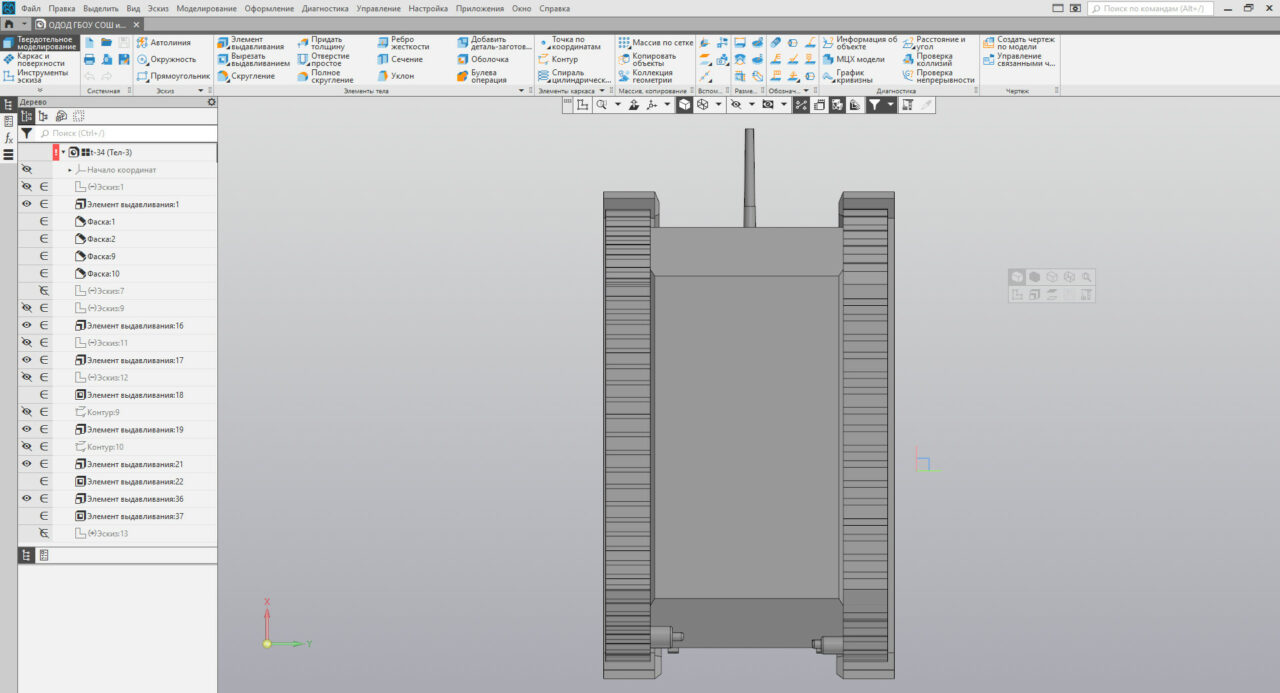Hide Элемент выдавливания:1 using its eye icon
Screen dimensions: 1280x693
coord(27,204)
